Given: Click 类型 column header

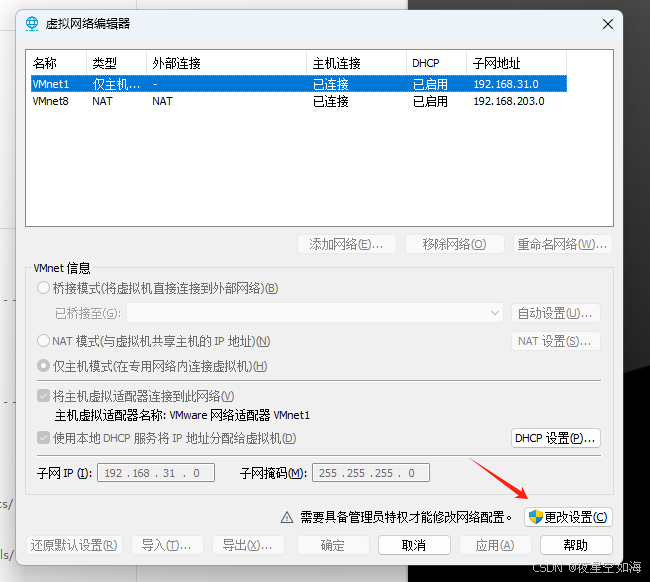Looking at the screenshot, I should click(116, 63).
